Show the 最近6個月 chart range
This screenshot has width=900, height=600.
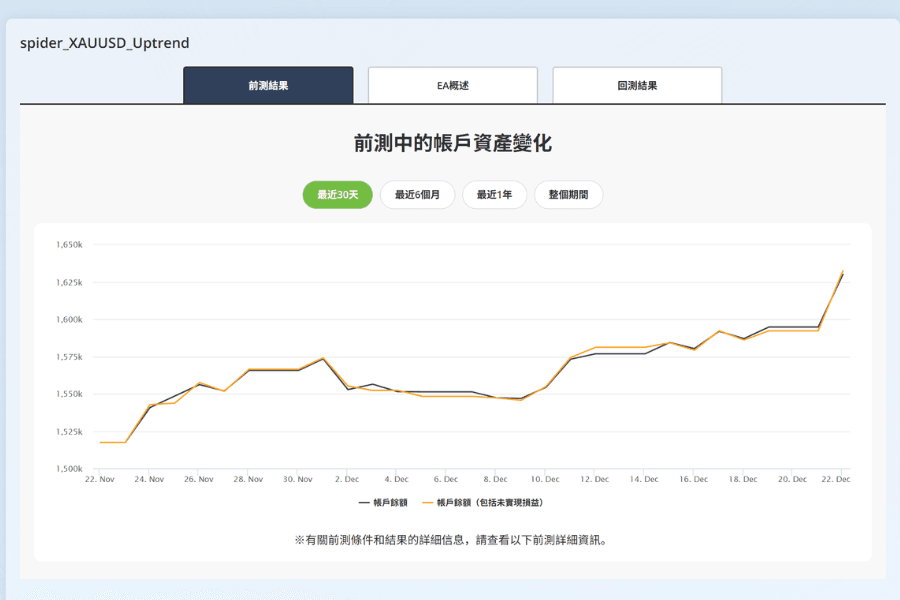pyautogui.click(x=418, y=195)
